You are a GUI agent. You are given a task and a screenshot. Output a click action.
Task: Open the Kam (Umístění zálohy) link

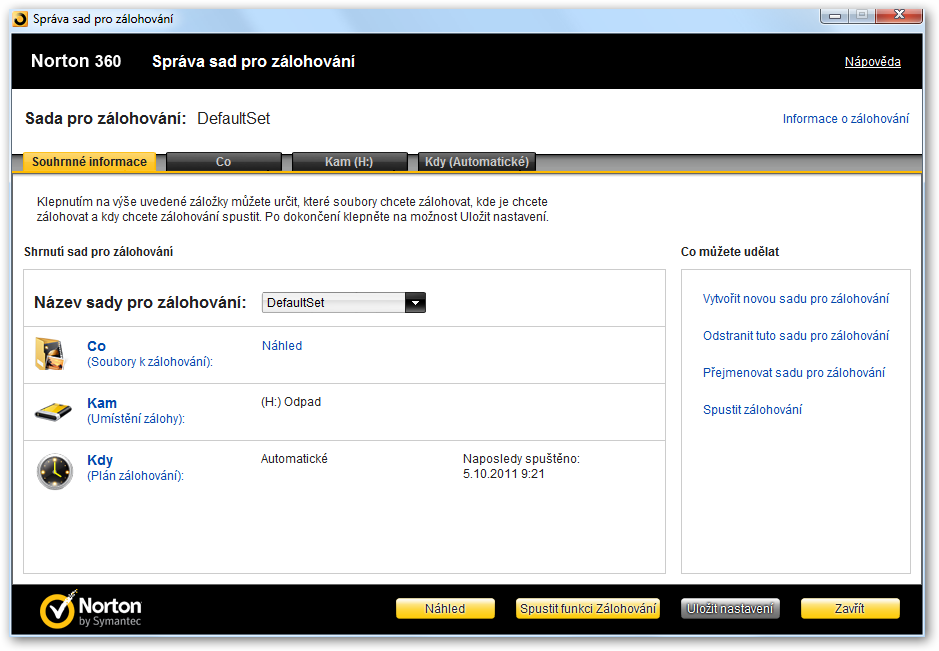(x=136, y=411)
